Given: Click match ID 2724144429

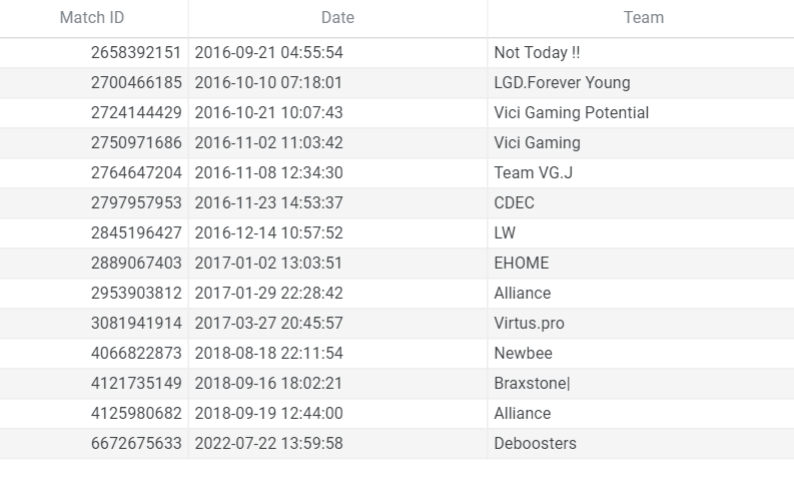Looking at the screenshot, I should [137, 113].
